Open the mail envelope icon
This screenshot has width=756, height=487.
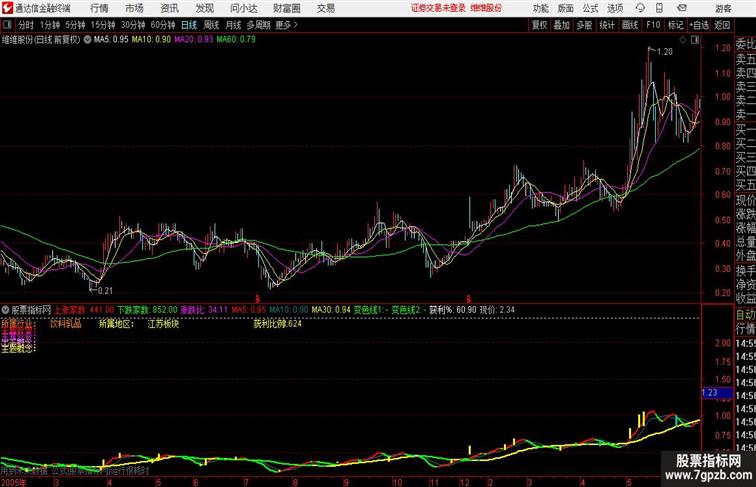click(x=682, y=8)
